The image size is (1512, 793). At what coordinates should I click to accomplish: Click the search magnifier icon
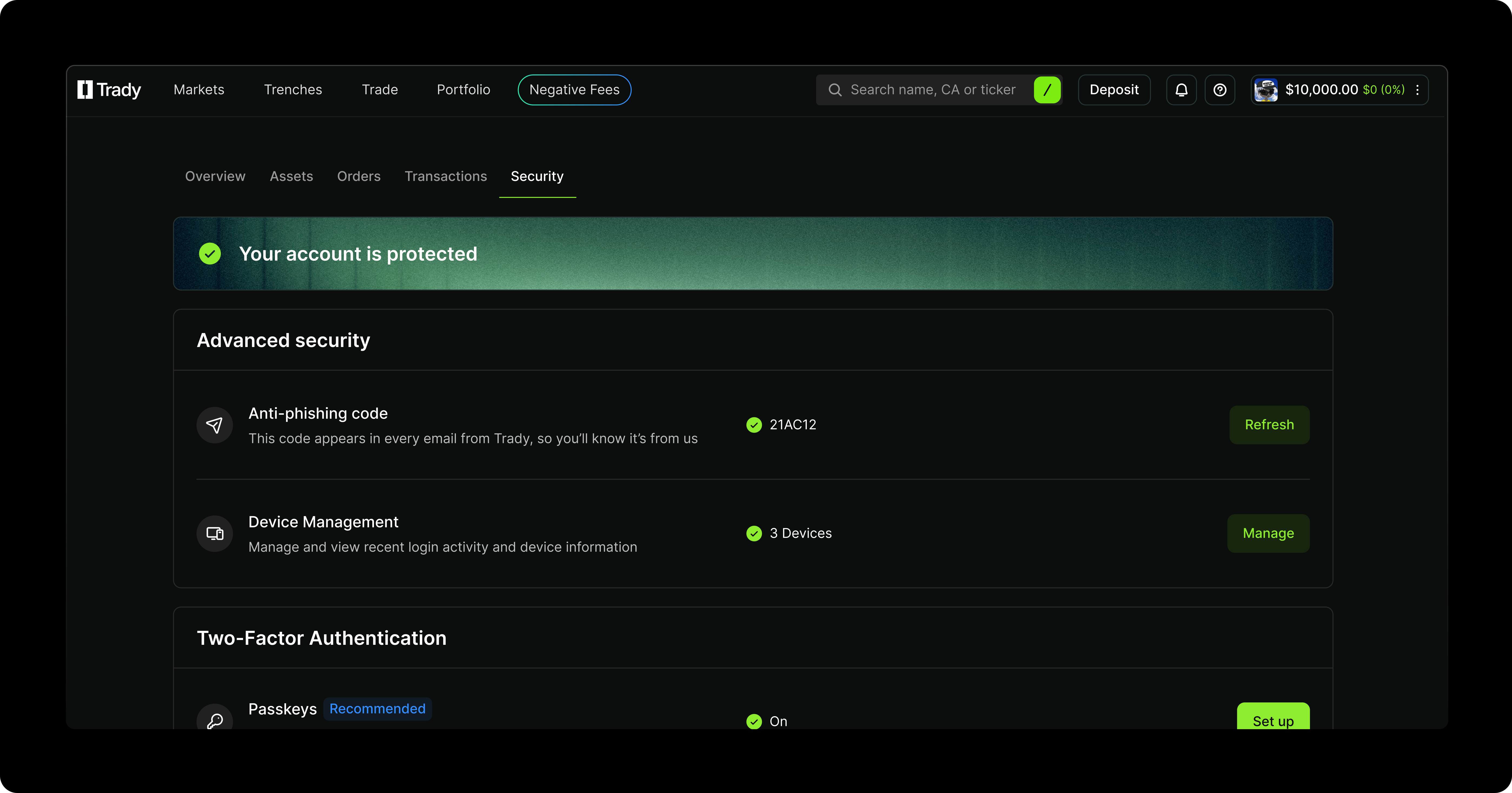pos(835,90)
